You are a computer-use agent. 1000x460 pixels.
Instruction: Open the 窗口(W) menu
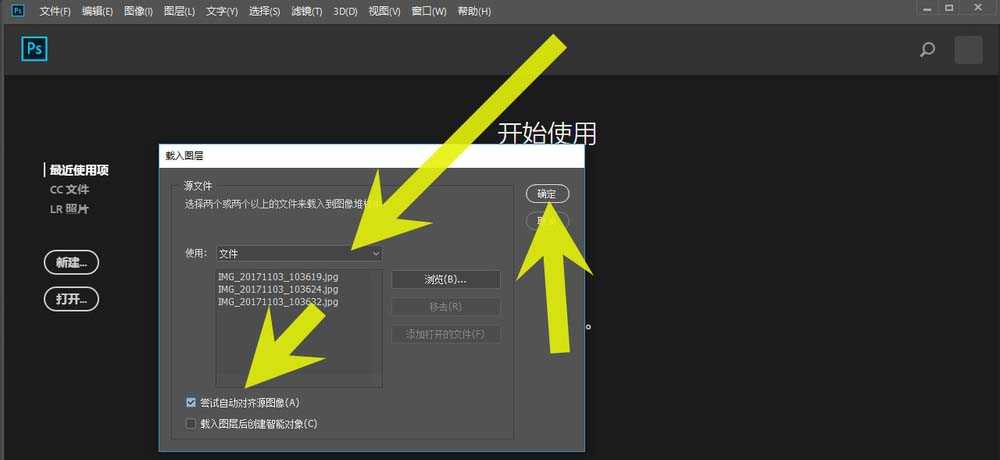[x=429, y=11]
